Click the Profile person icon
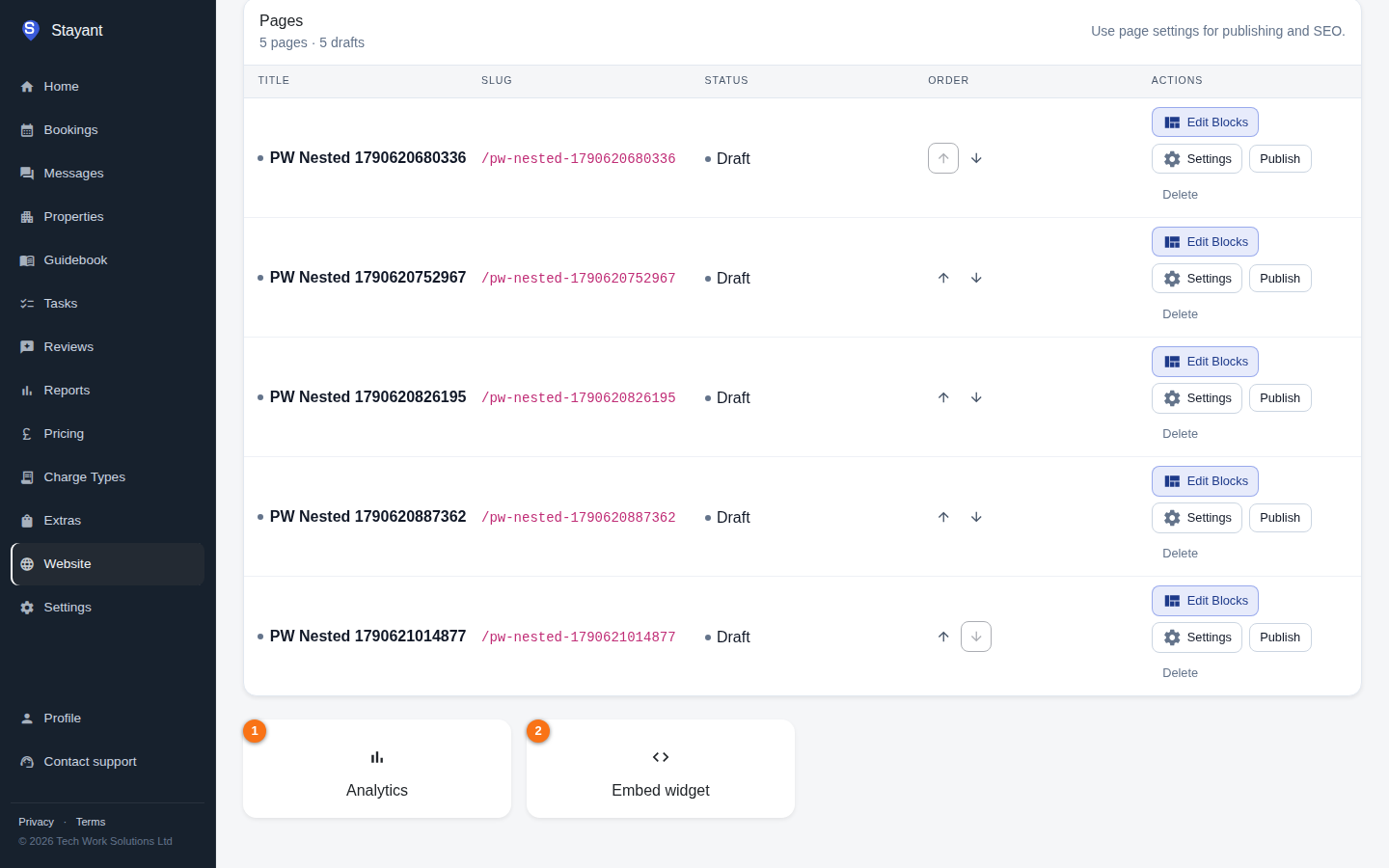 click(x=27, y=719)
